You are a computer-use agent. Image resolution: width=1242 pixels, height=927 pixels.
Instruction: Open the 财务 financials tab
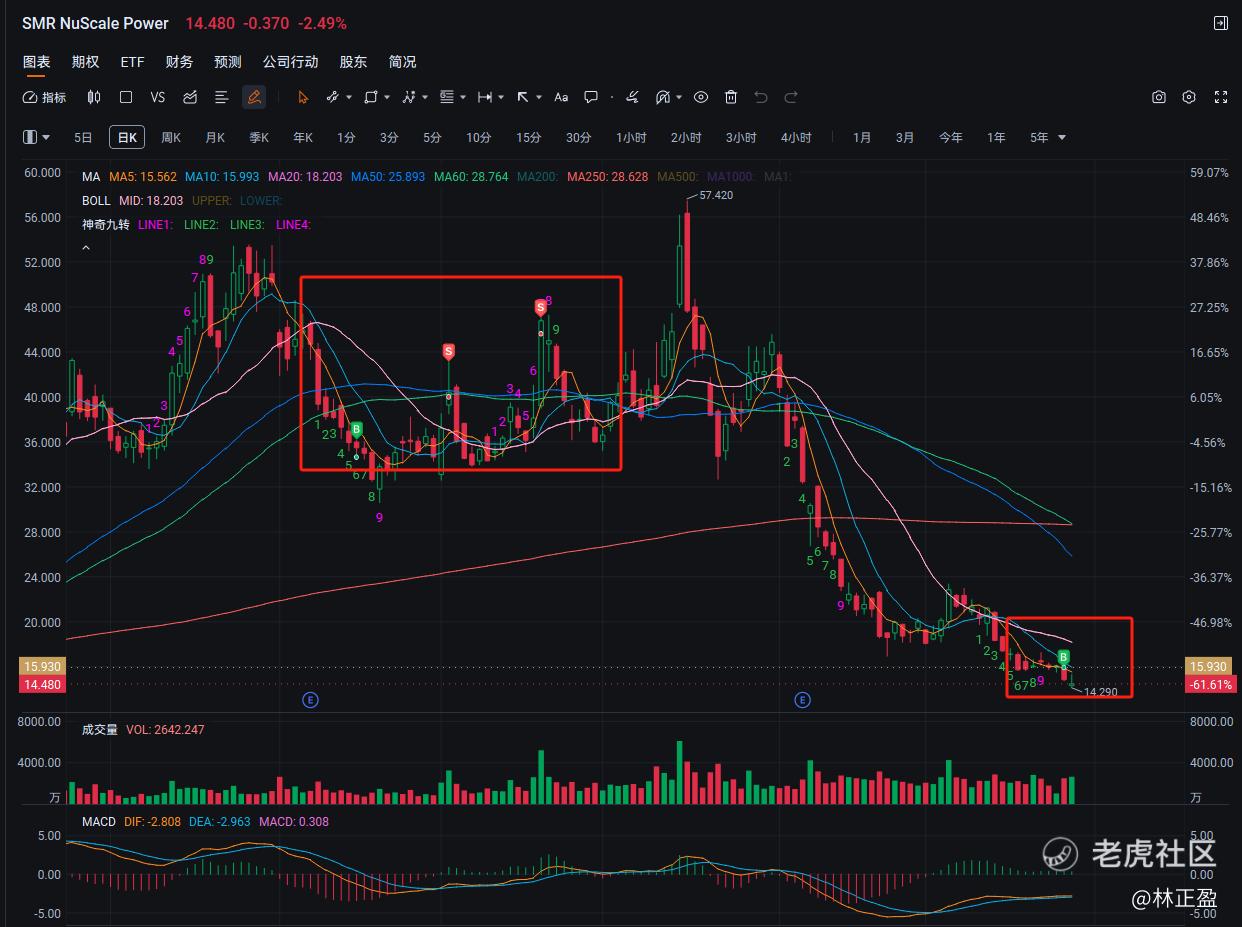tap(179, 62)
